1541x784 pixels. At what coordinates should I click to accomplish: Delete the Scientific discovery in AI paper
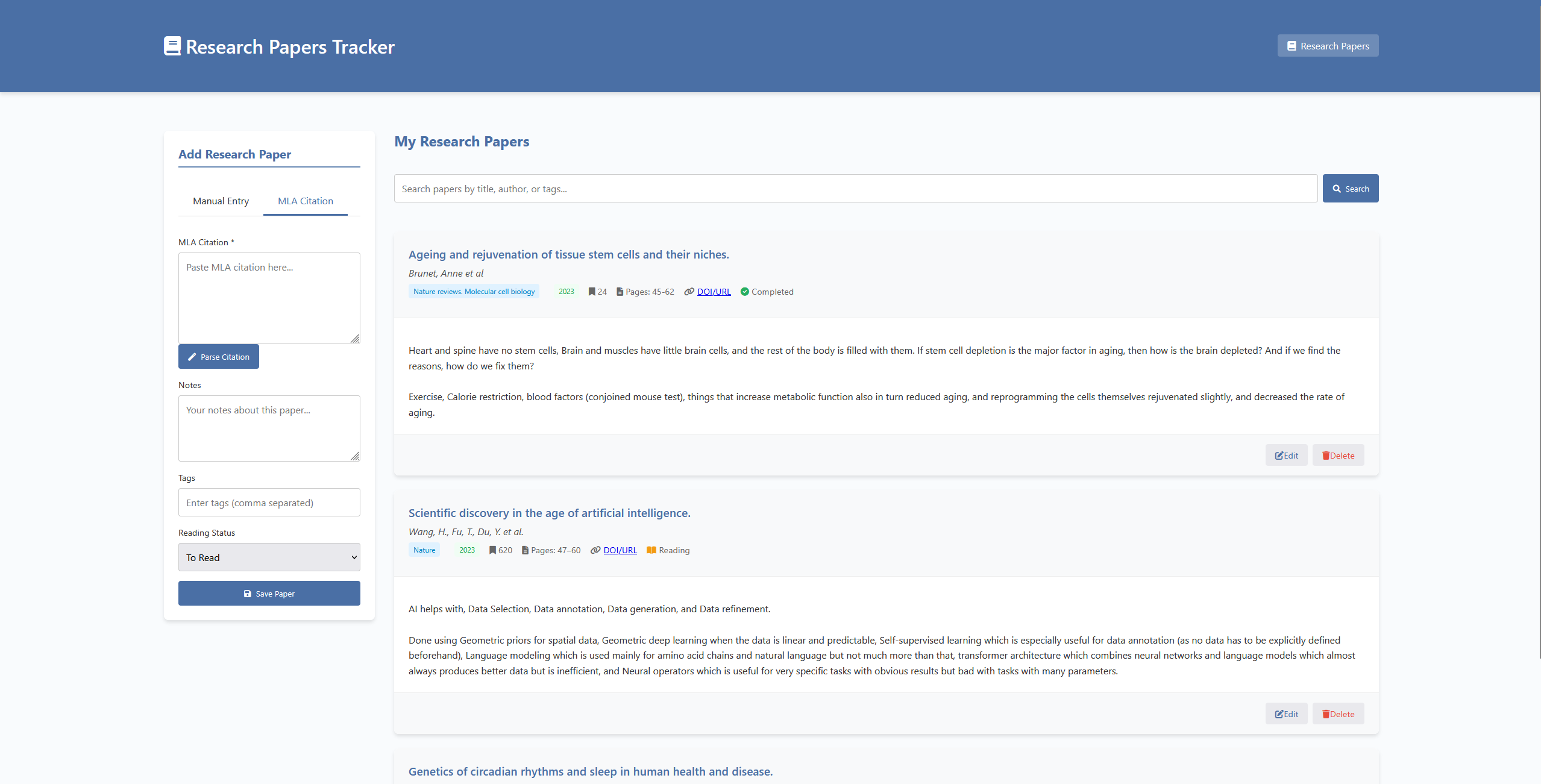(1339, 714)
